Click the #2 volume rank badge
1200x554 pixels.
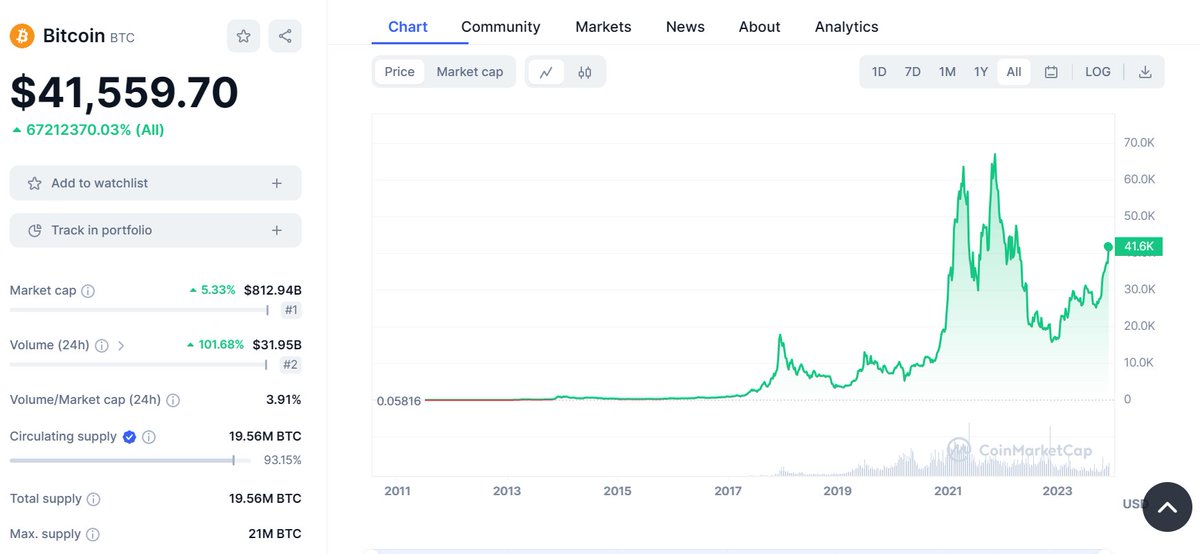click(x=291, y=365)
